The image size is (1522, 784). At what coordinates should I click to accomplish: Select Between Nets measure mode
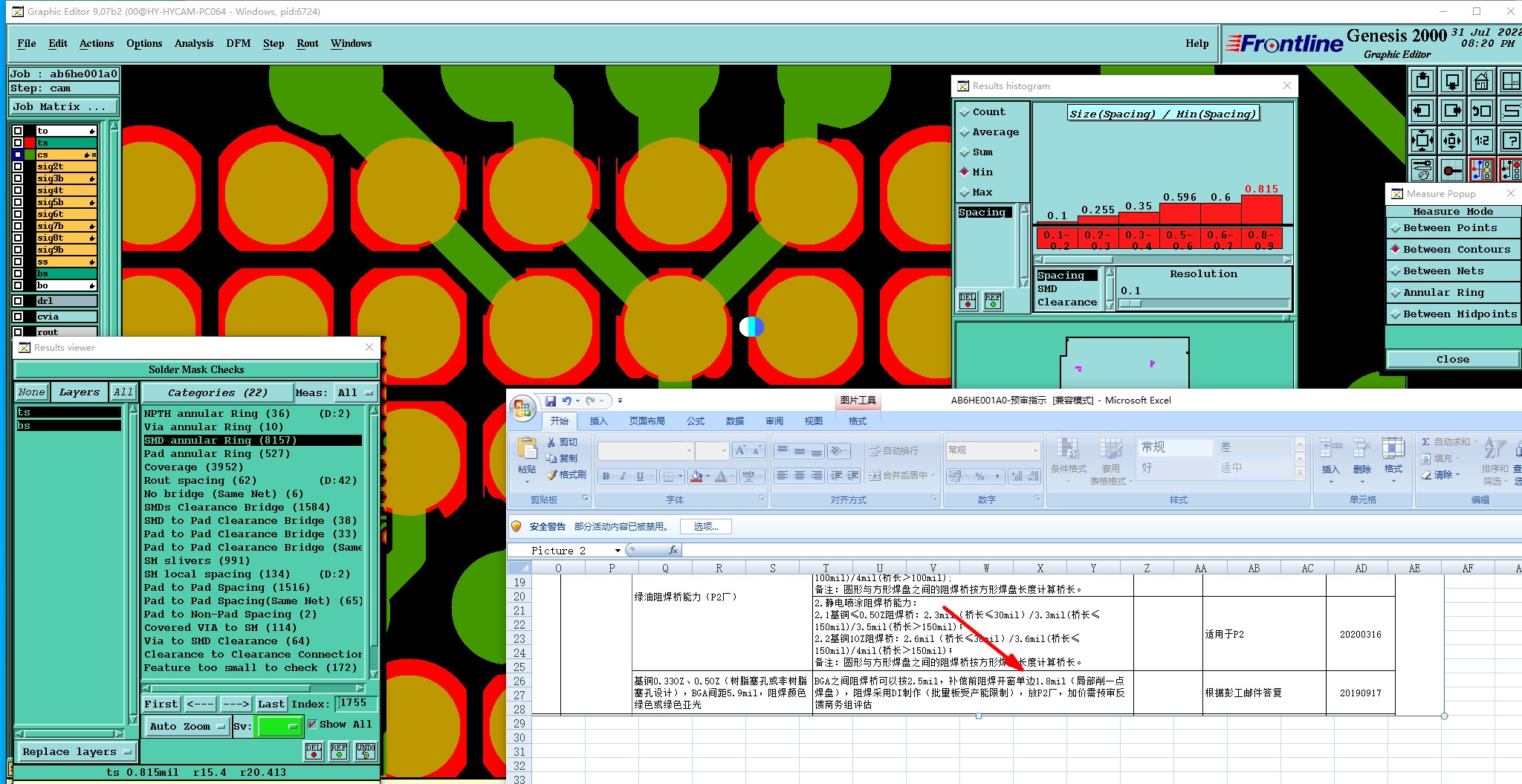click(1453, 271)
